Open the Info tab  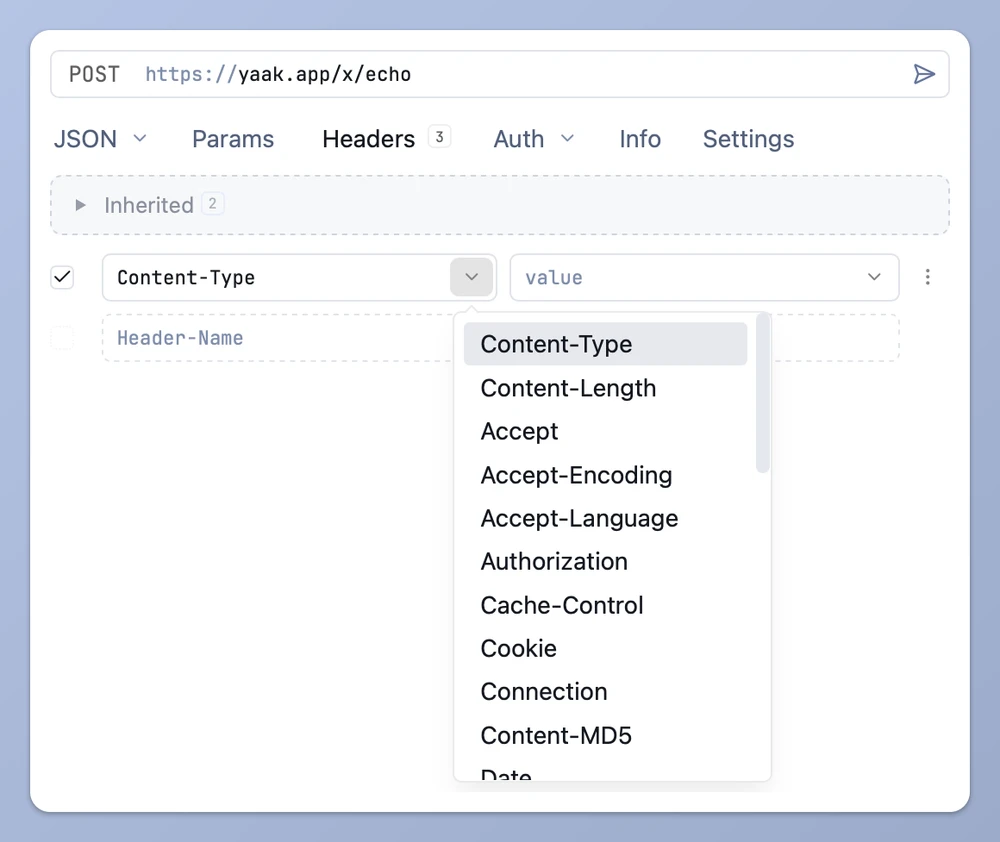pyautogui.click(x=640, y=139)
